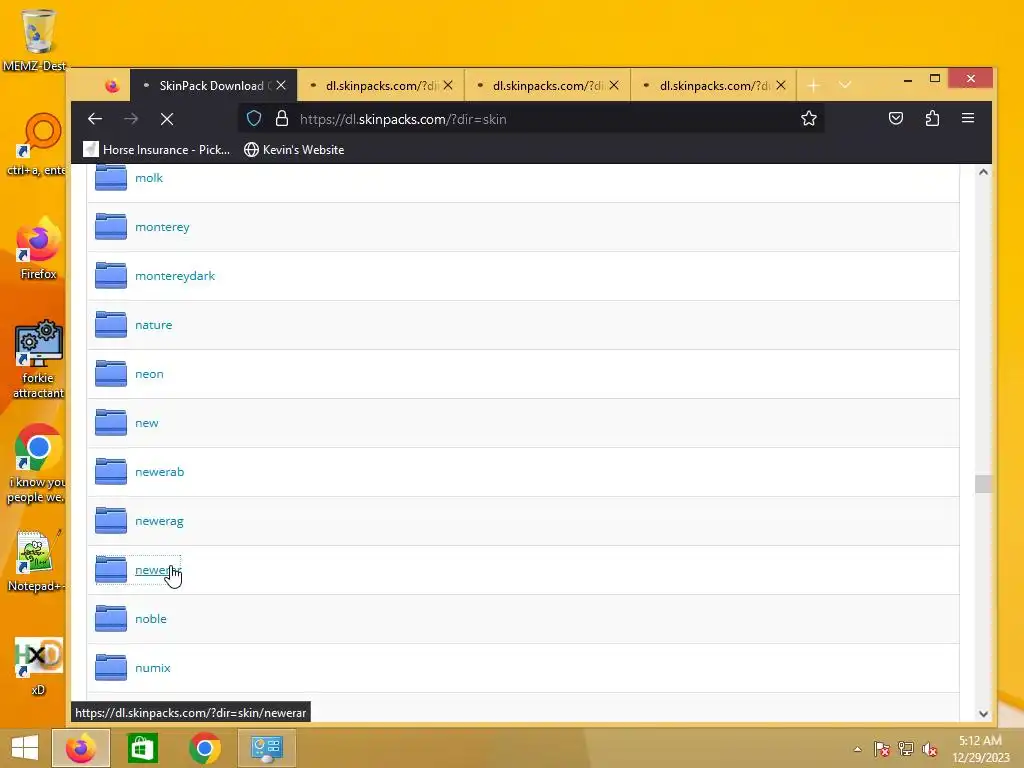Open the Windows Start button

25,748
